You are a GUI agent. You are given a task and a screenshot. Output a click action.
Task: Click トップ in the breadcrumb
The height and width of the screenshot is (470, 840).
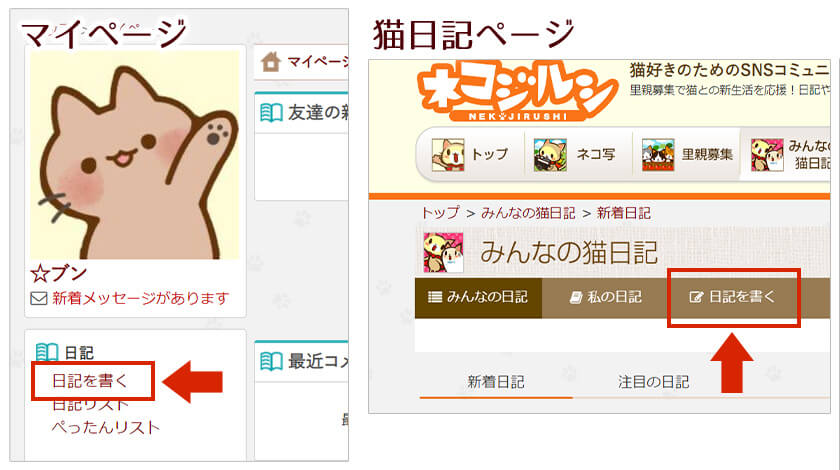coord(440,213)
